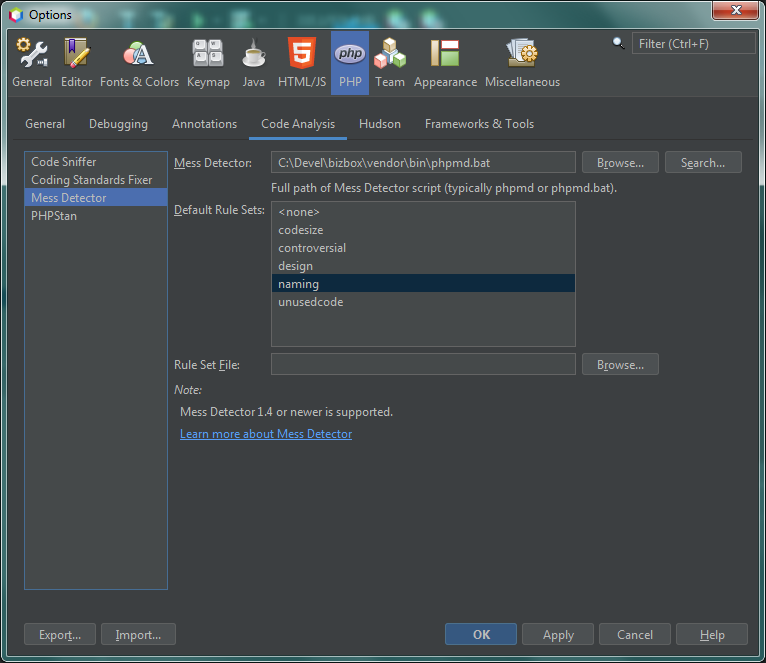This screenshot has width=766, height=663.
Task: Open Learn more about Mess Detector link
Action: click(266, 434)
